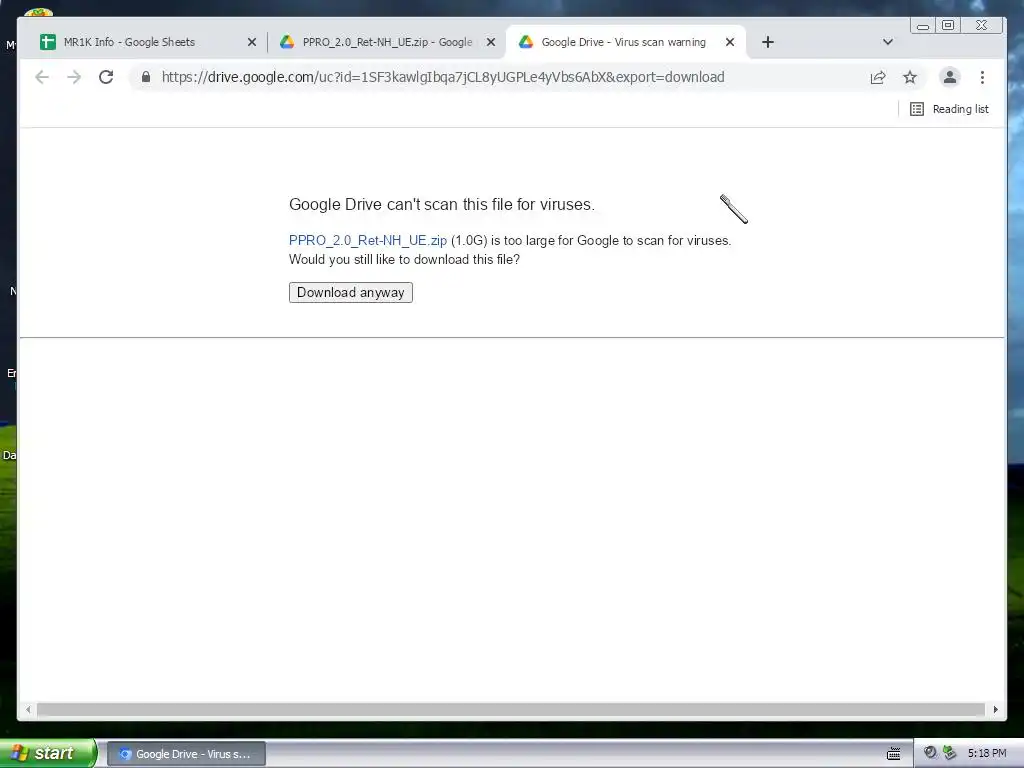Close the MR1K Info tab

(x=251, y=42)
